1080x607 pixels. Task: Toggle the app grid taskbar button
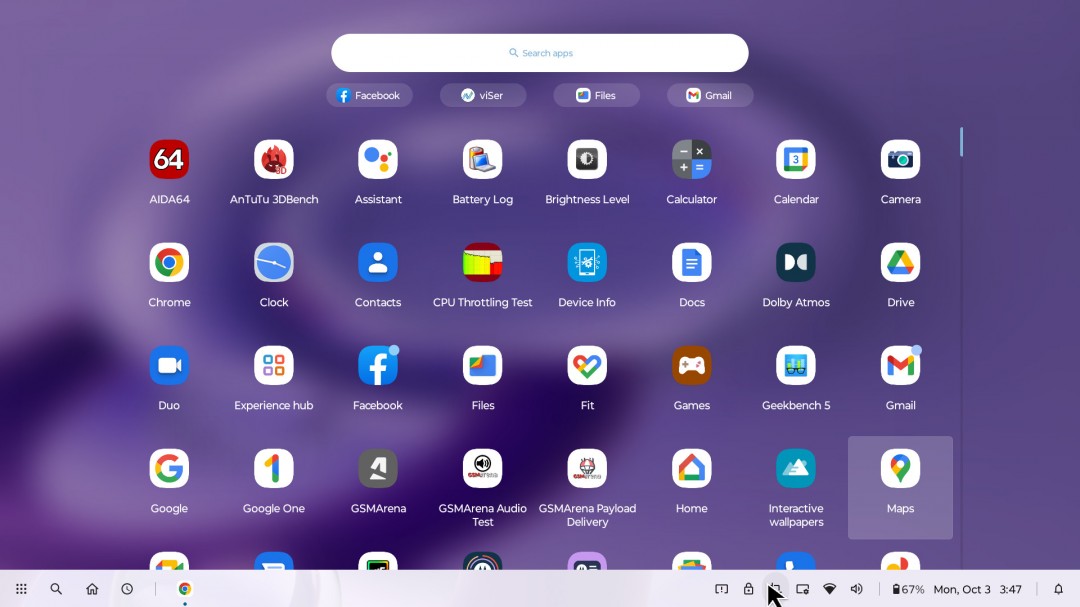21,589
